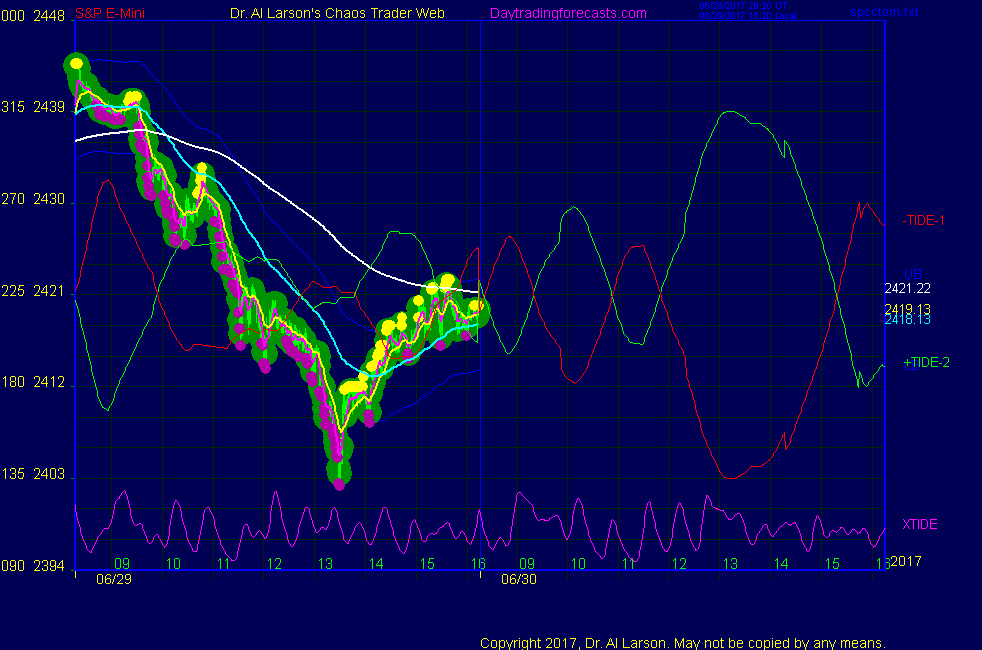
Task: Click the magenta 'XTIDE' legend label
Action: (x=919, y=524)
